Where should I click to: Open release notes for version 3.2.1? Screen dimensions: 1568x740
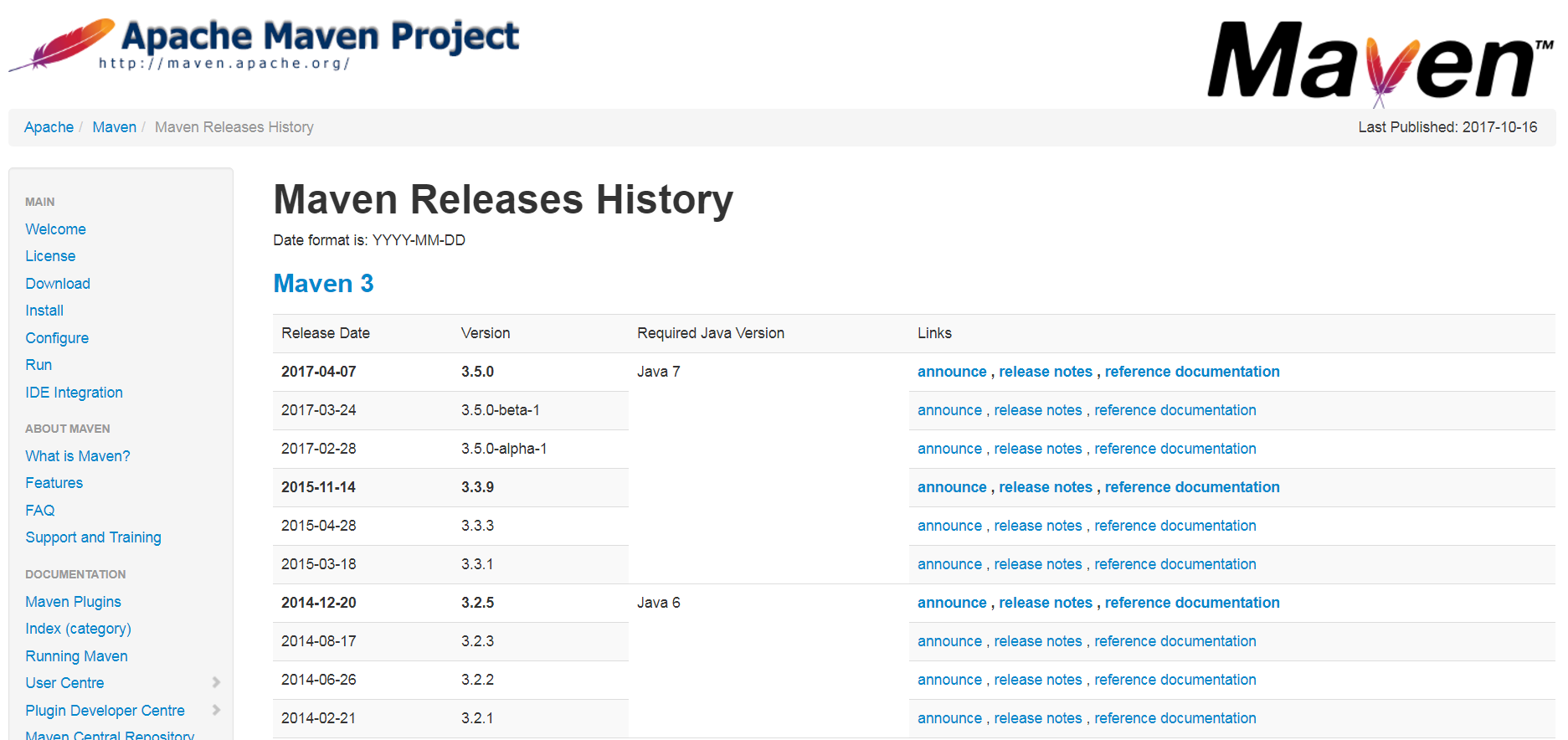pyautogui.click(x=1038, y=718)
